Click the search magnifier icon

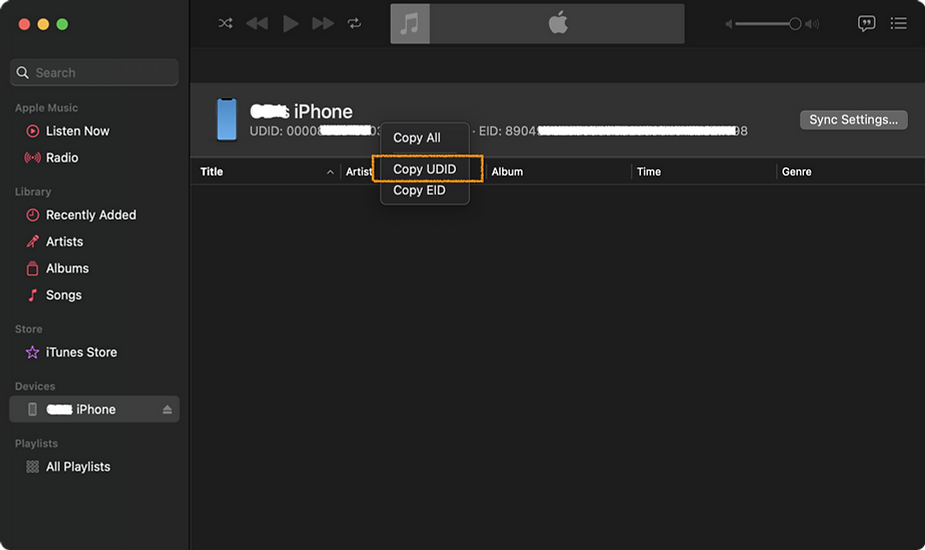click(22, 73)
